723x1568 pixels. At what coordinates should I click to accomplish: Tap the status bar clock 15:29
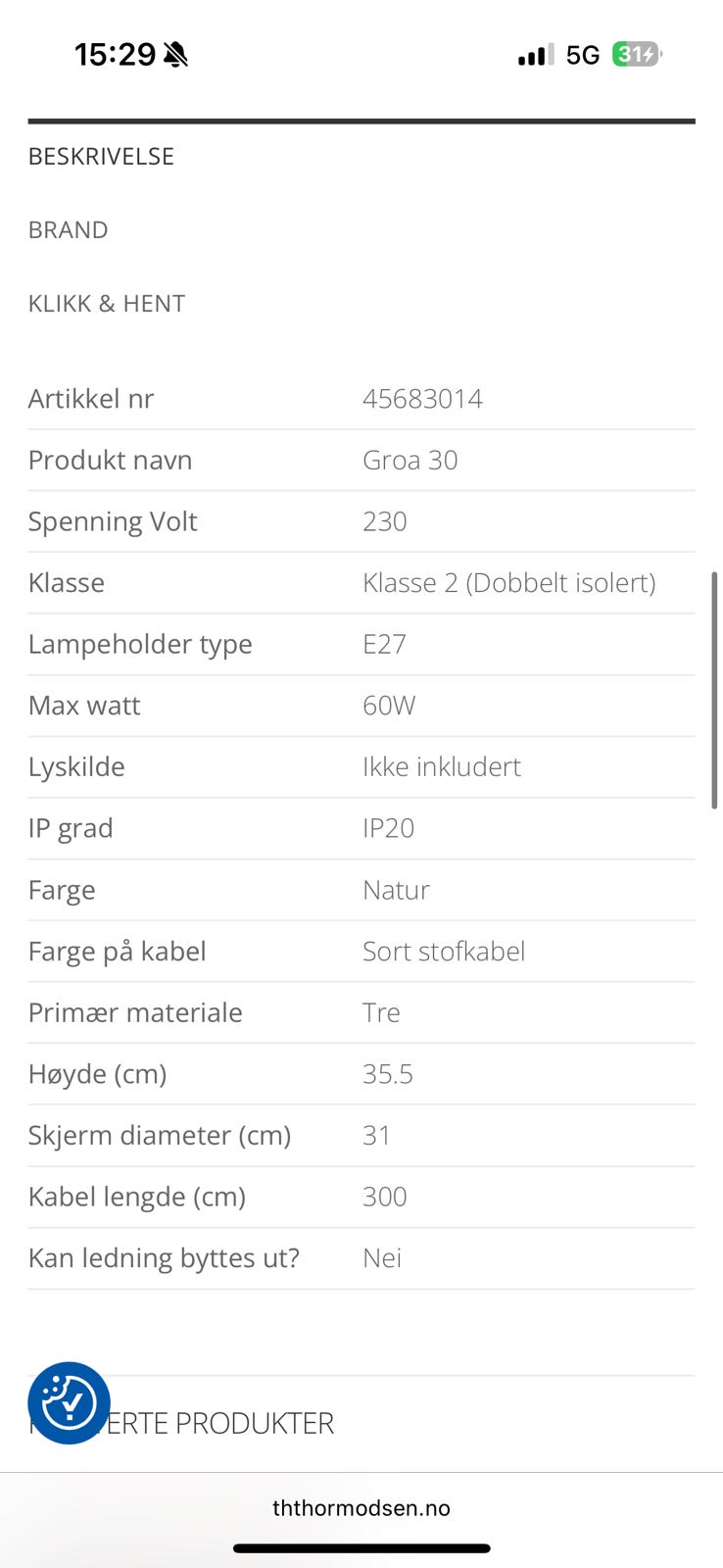(115, 55)
